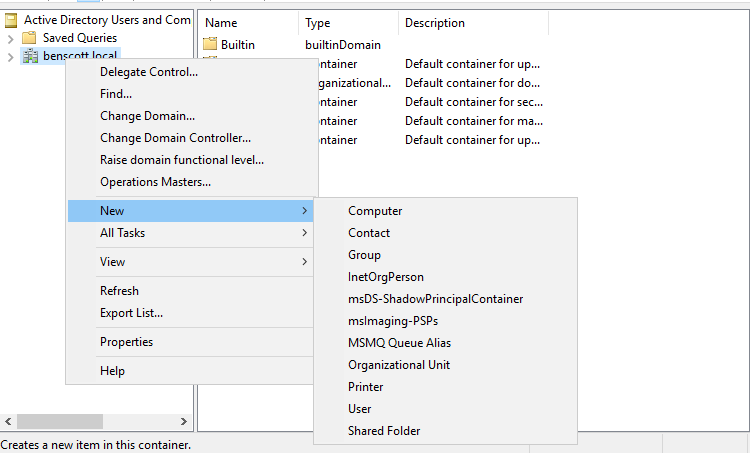This screenshot has width=750, height=453.
Task: Choose Export List from the menu
Action: coord(190,313)
